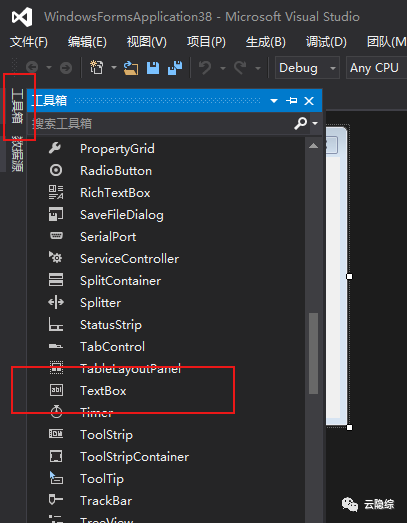
Task: Click the form's right-middle resize handle
Action: point(349,276)
